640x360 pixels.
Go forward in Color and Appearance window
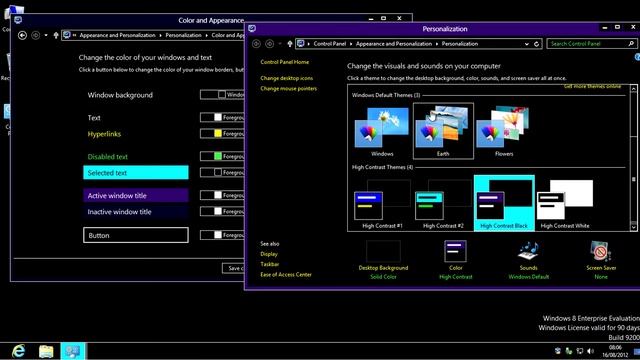[36, 36]
